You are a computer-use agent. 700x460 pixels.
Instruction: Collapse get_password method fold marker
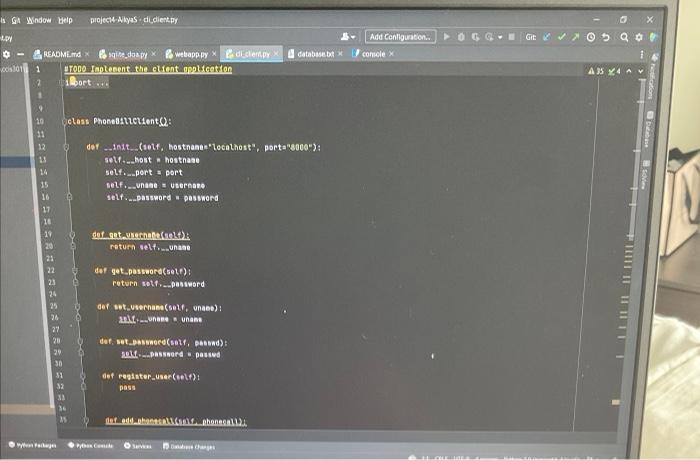point(75,271)
